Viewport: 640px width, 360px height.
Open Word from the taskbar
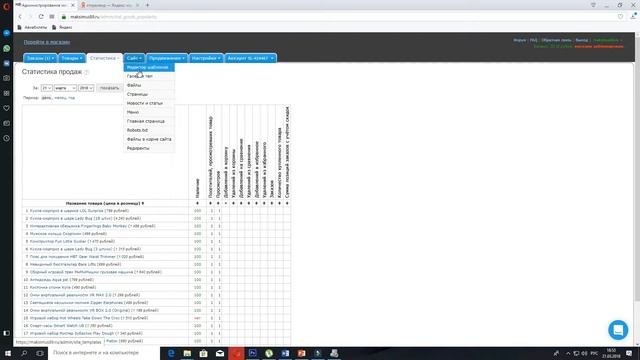click(285, 353)
